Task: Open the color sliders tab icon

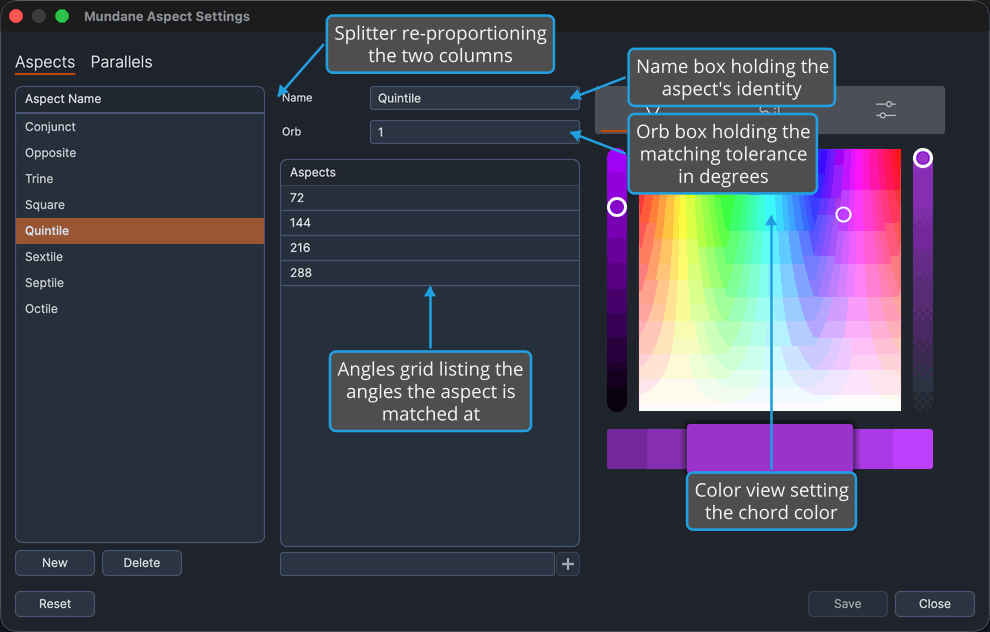Action: coord(886,110)
